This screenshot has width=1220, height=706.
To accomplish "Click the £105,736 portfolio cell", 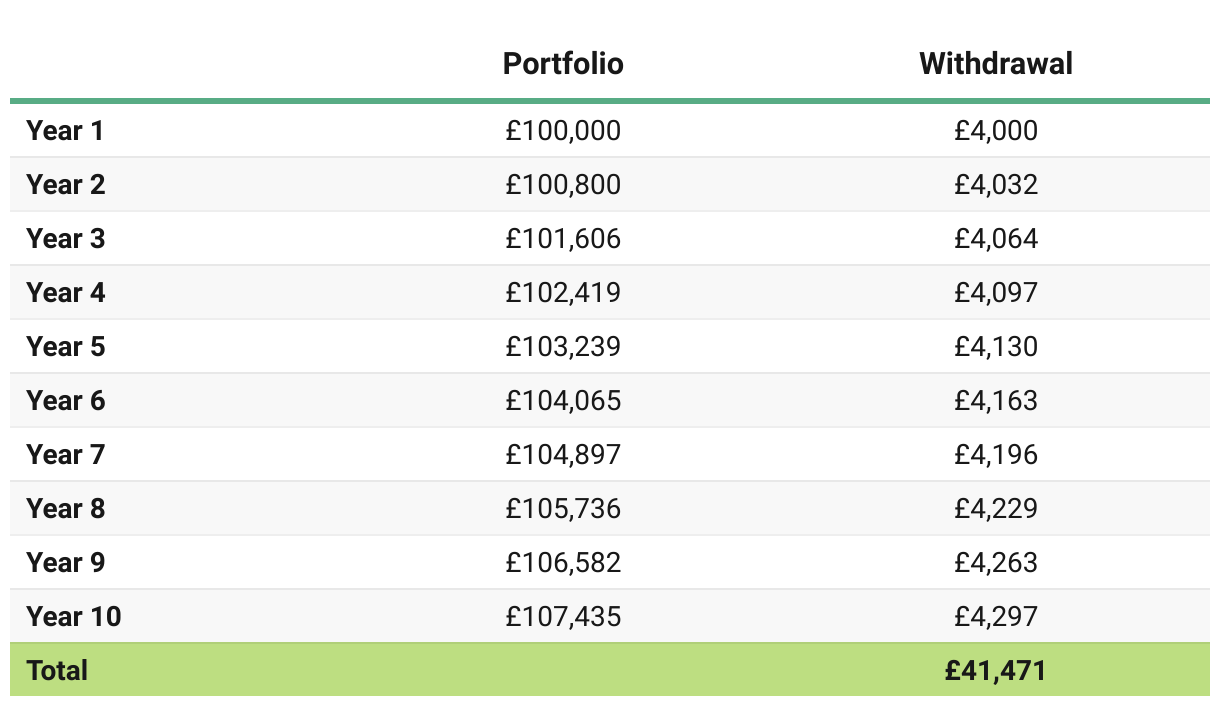I will [563, 509].
